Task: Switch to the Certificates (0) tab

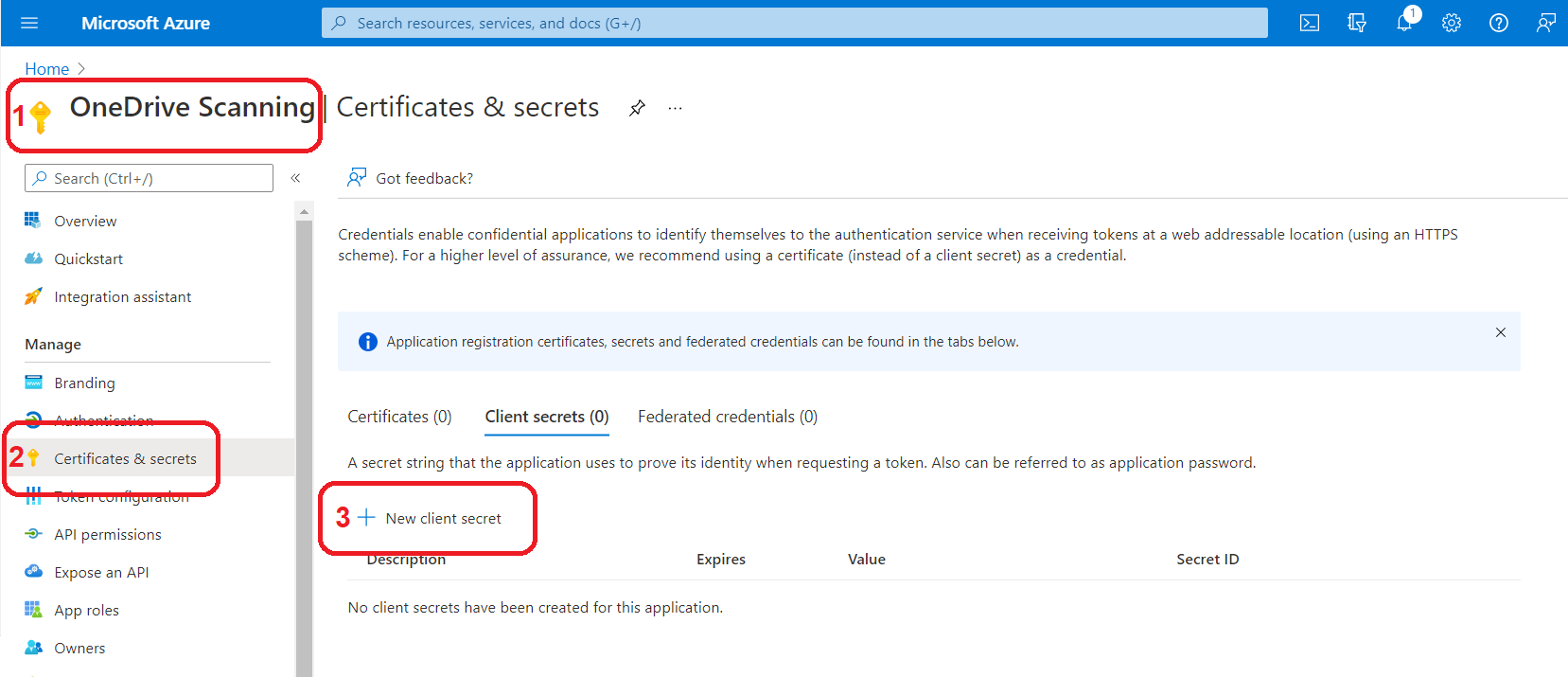Action: pos(399,417)
